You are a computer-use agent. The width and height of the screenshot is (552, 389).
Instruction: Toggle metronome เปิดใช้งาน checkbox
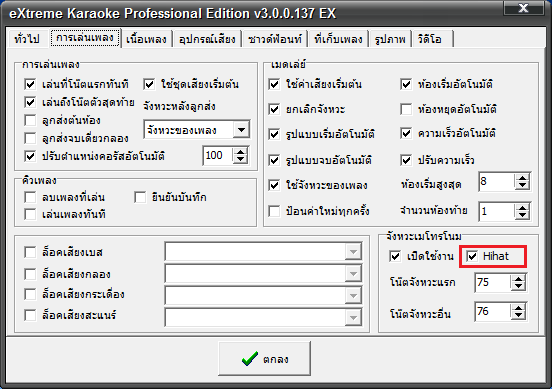click(395, 256)
